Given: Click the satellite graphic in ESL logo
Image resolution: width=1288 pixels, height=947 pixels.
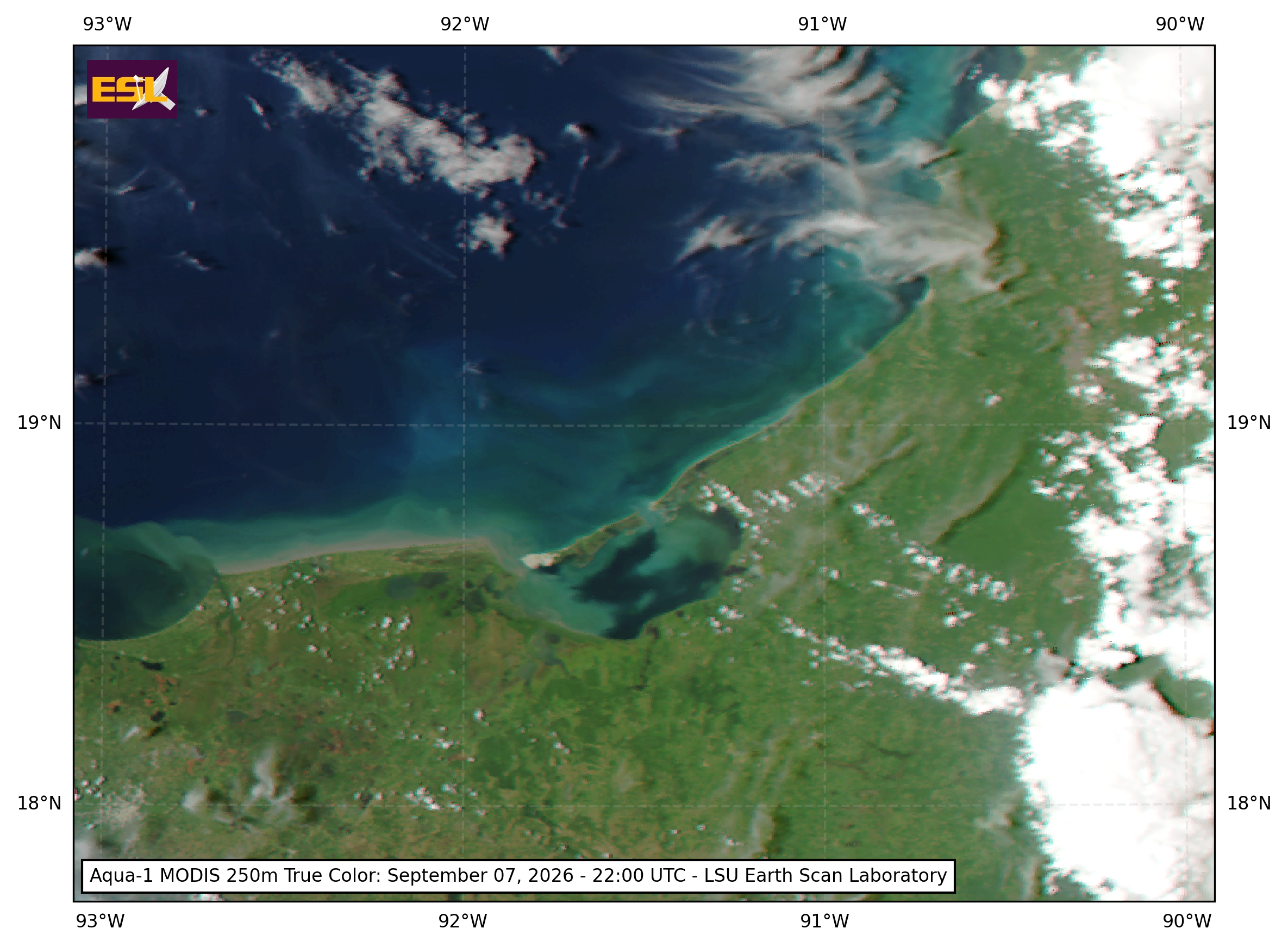Looking at the screenshot, I should coord(154,89).
